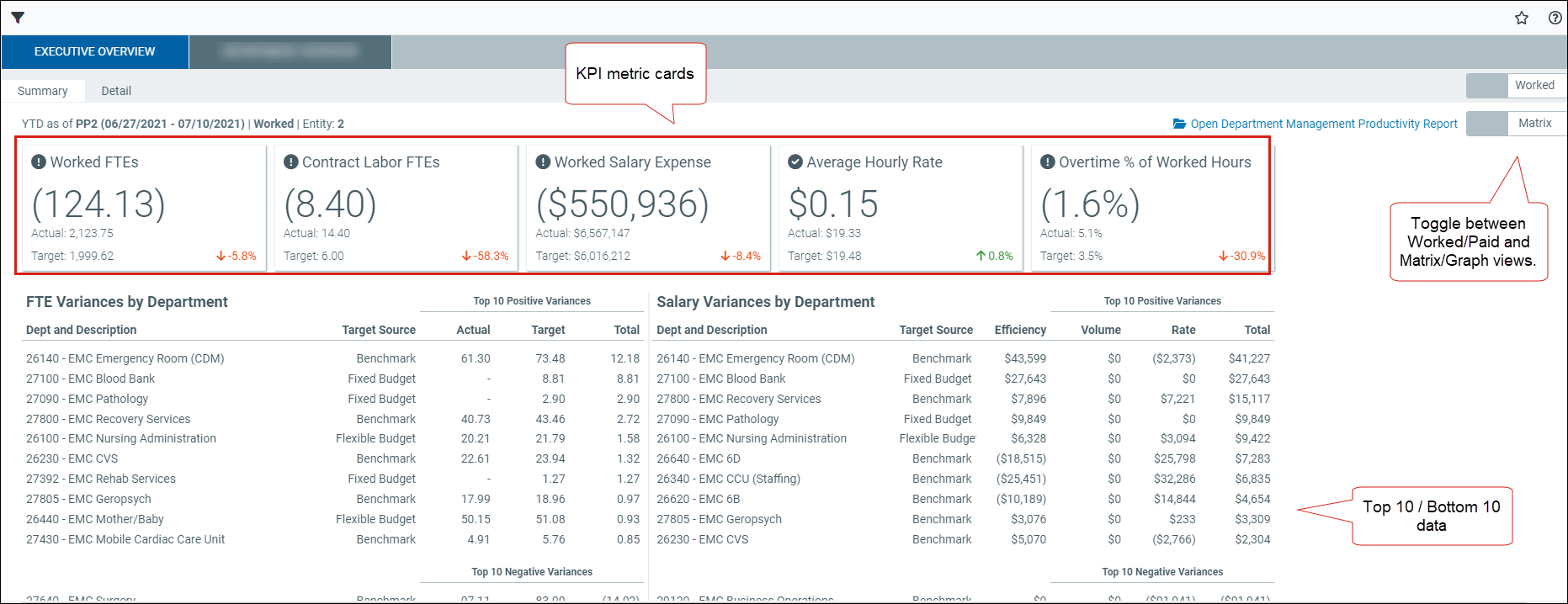Screen dimensions: 1568x604
Task: Open Department Management Productivity Report link
Action: pyautogui.click(x=1323, y=124)
